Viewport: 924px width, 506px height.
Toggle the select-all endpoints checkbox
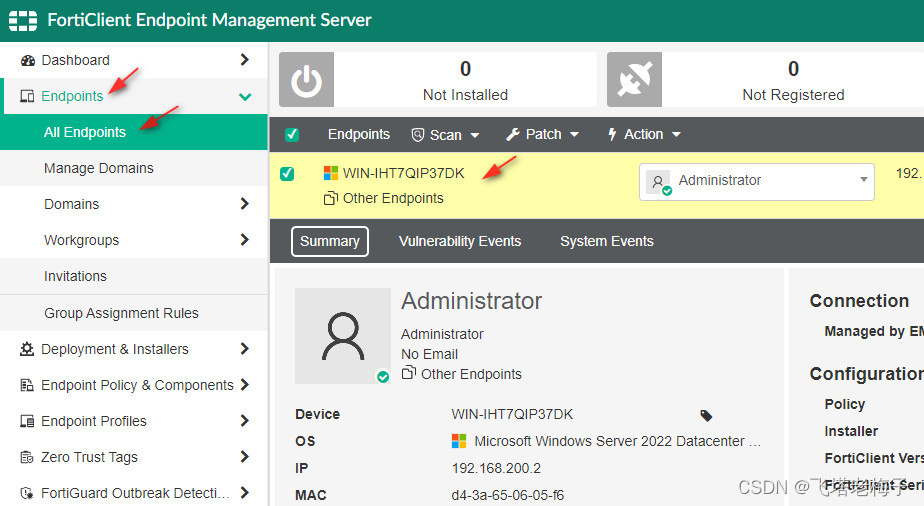pos(292,135)
